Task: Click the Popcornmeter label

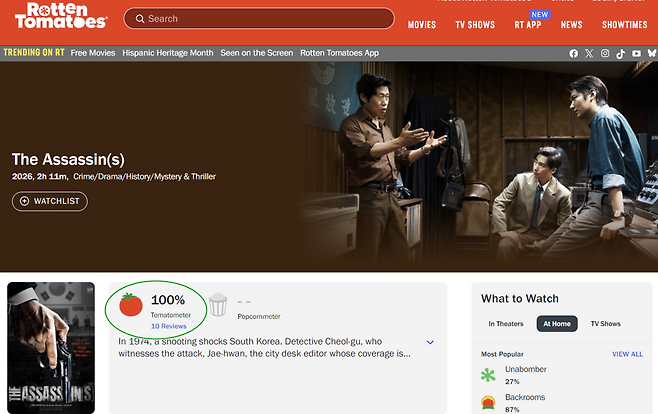Action: click(259, 316)
